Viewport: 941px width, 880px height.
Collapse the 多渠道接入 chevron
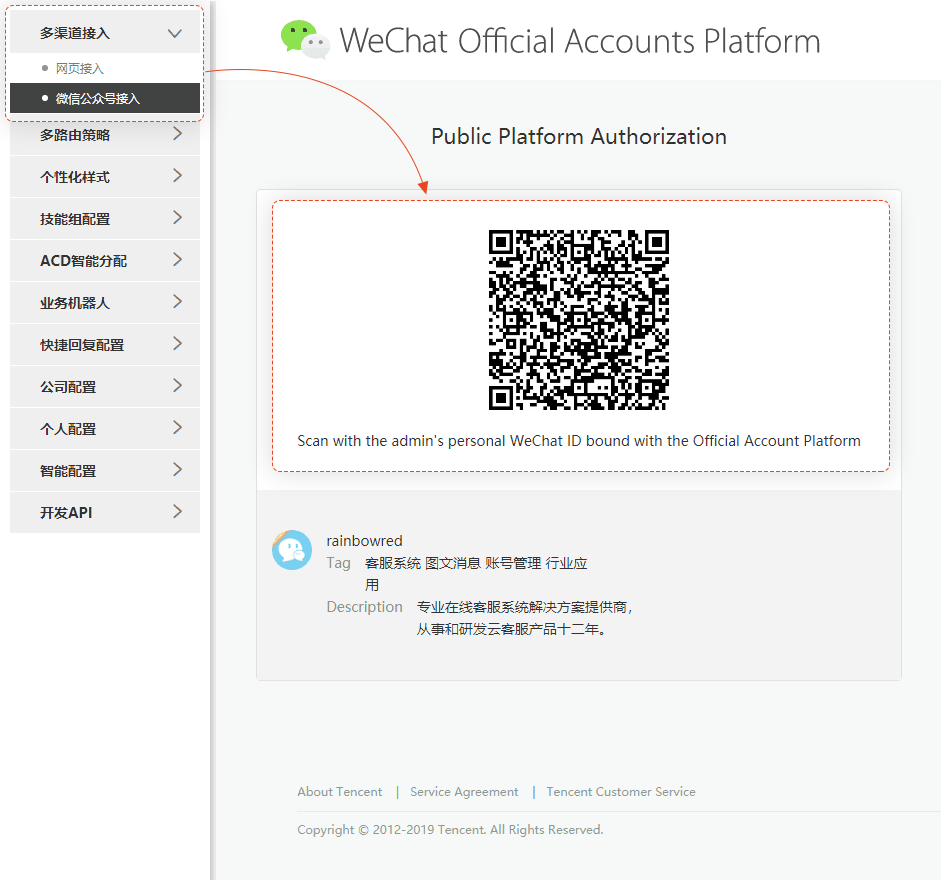pyautogui.click(x=175, y=34)
